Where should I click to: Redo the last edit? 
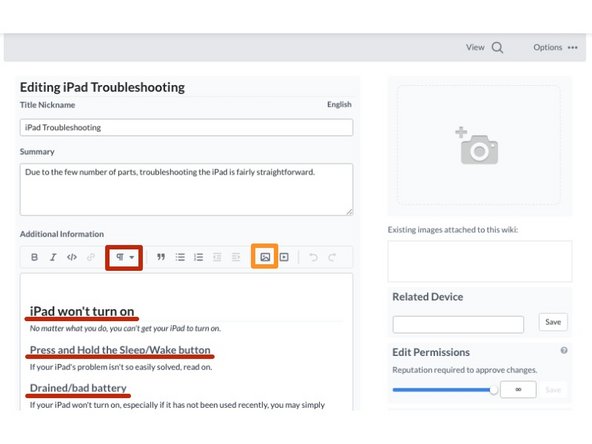pyautogui.click(x=332, y=257)
